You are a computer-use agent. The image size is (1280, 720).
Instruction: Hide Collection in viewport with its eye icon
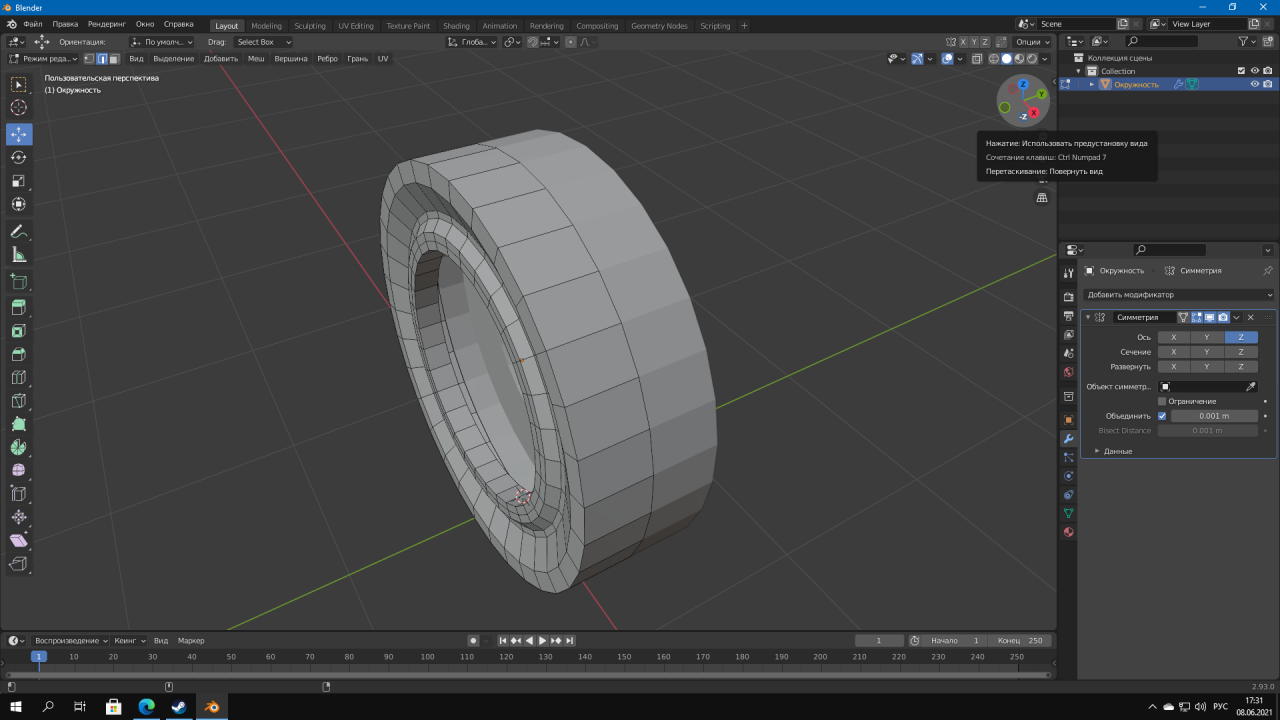[1255, 71]
